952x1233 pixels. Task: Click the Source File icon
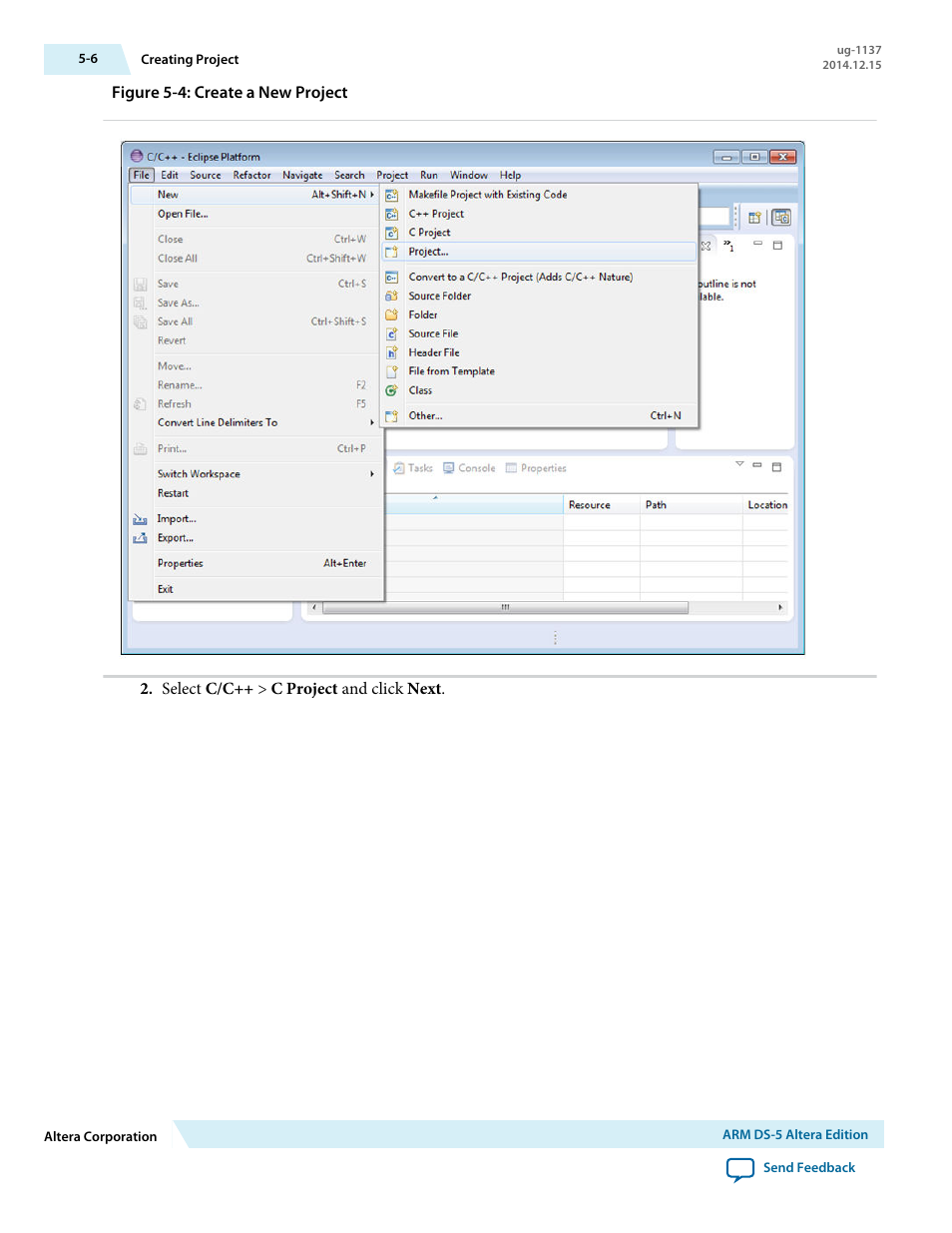[x=392, y=333]
